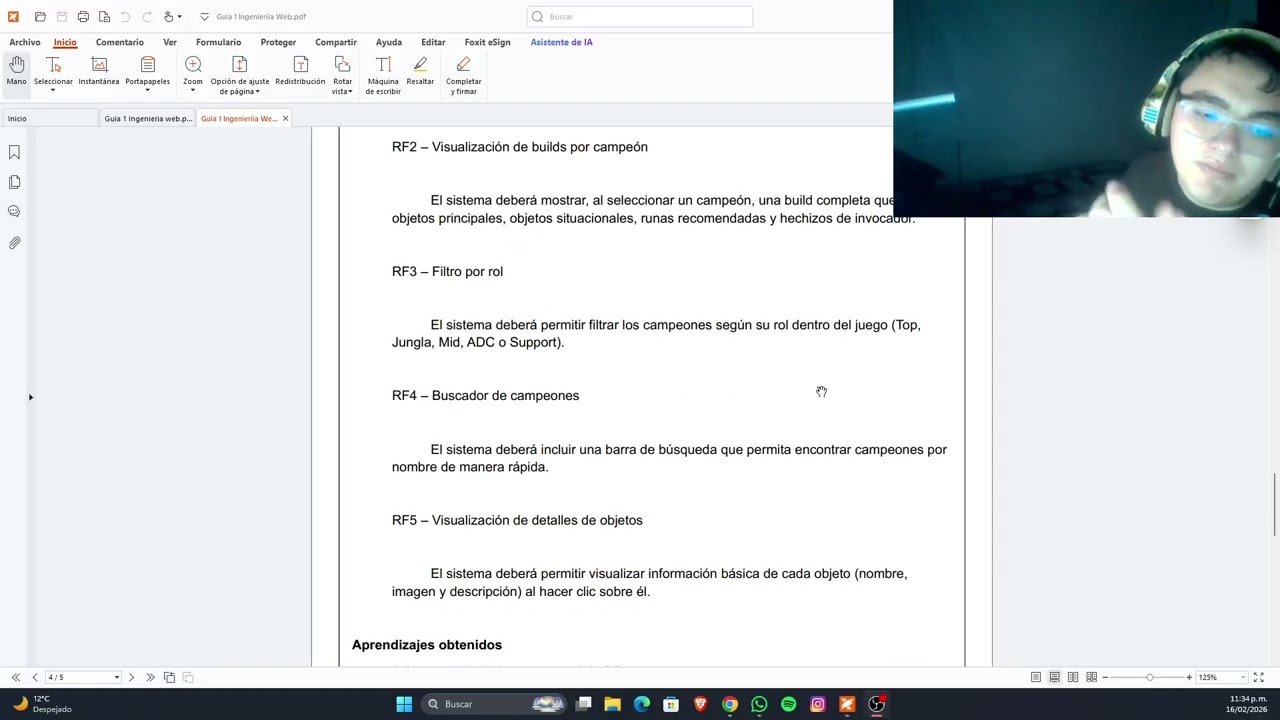
Task: Open the Archivo menu
Action: click(25, 42)
